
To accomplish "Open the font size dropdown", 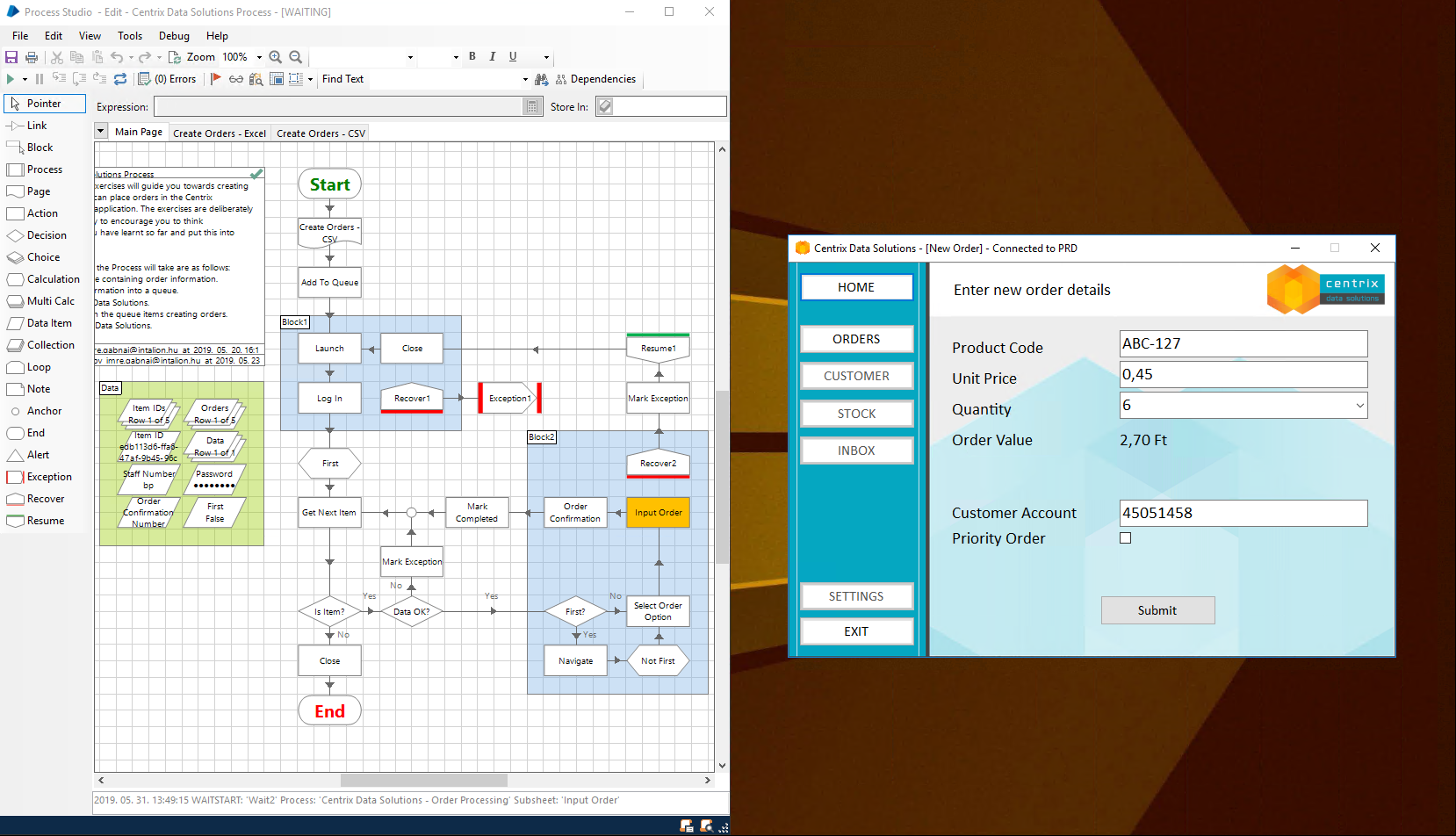I will [456, 57].
